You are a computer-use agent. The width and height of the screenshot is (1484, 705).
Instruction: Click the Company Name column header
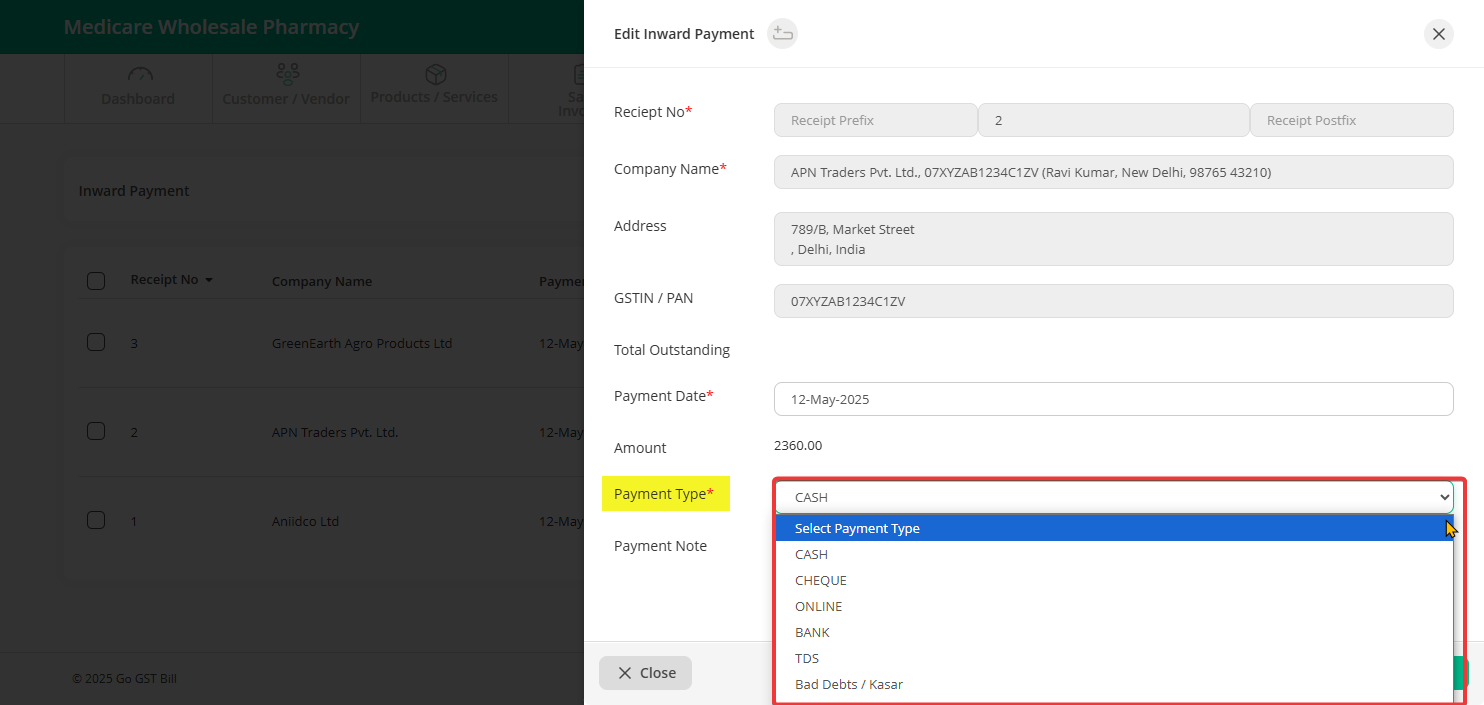(321, 282)
